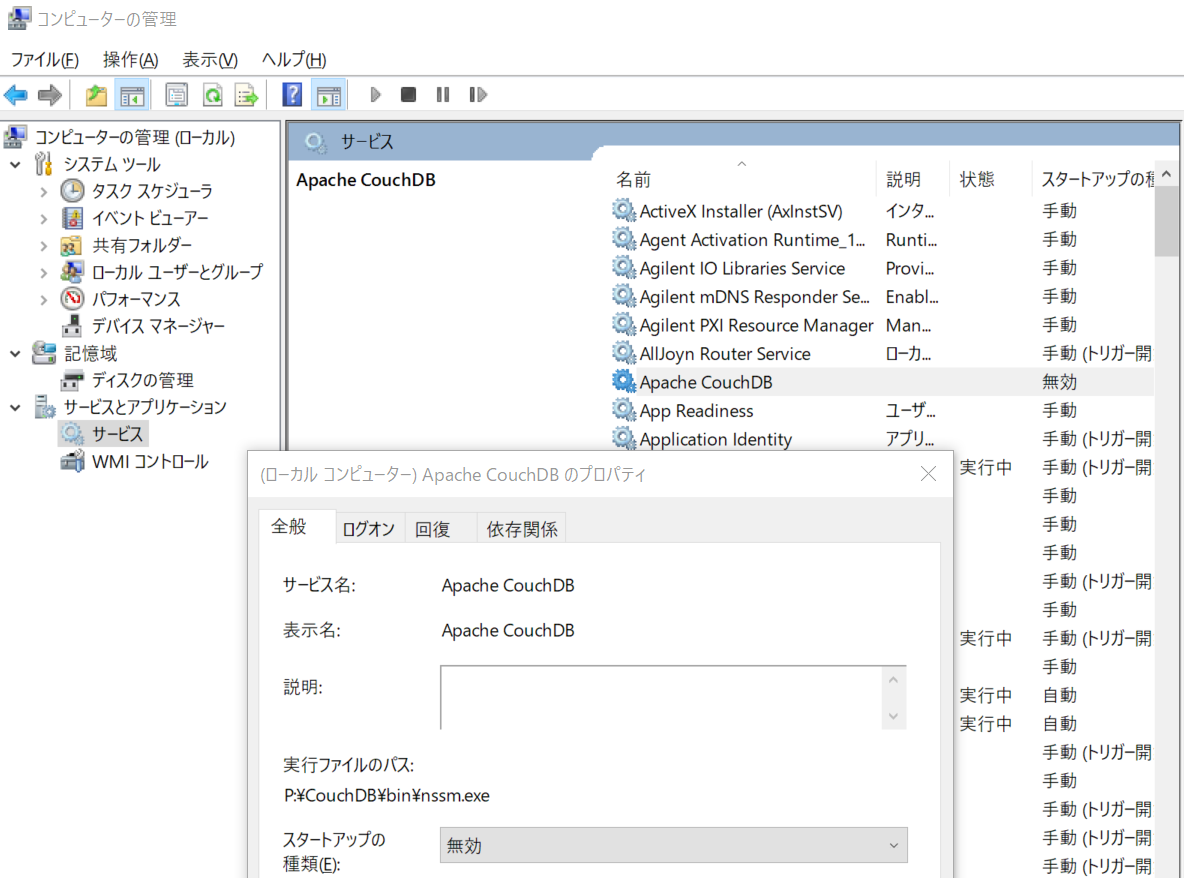Click the services list vertical scrollbar thumb
Screen dimensions: 1184x878
click(x=1167, y=221)
